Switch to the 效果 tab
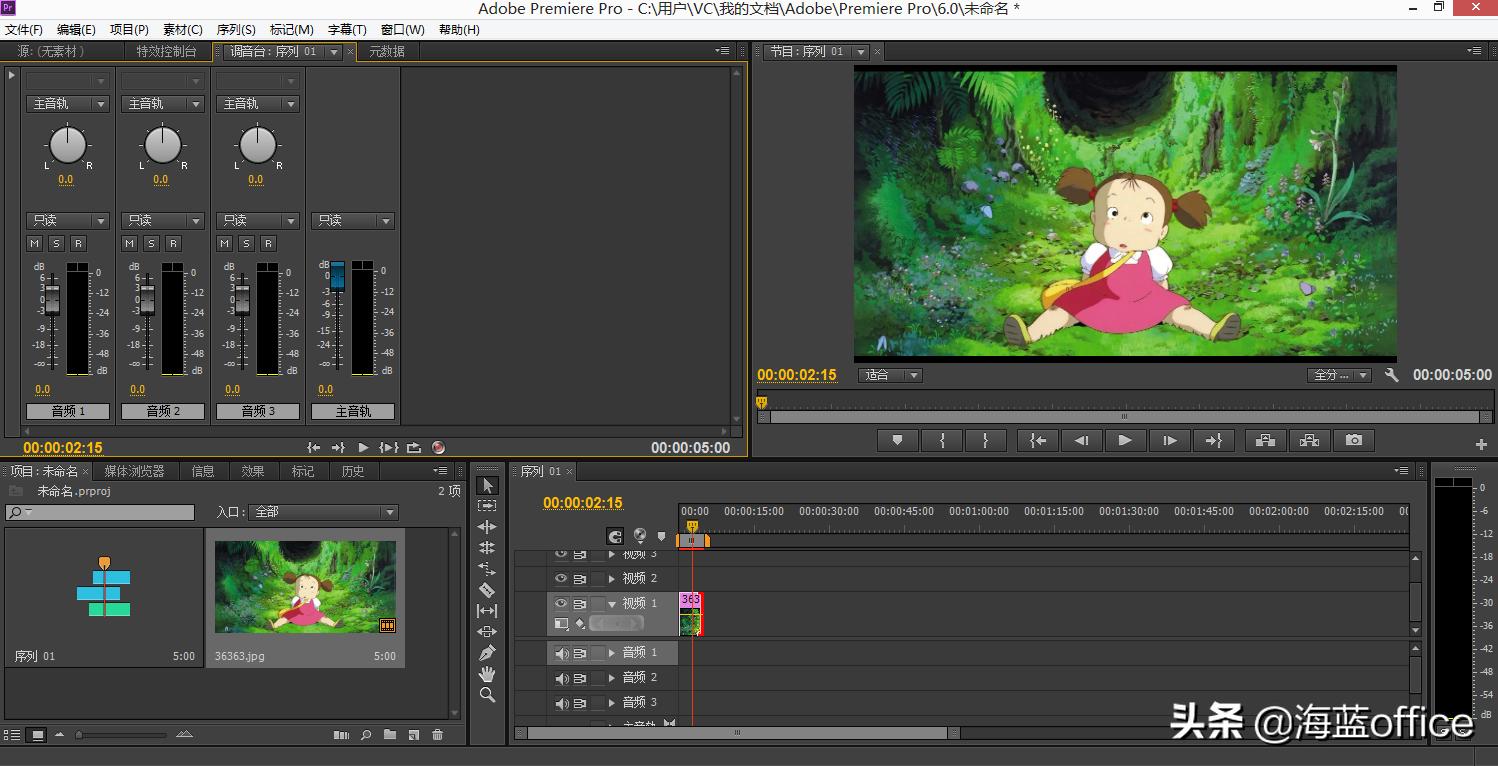Image resolution: width=1498 pixels, height=766 pixels. 253,471
